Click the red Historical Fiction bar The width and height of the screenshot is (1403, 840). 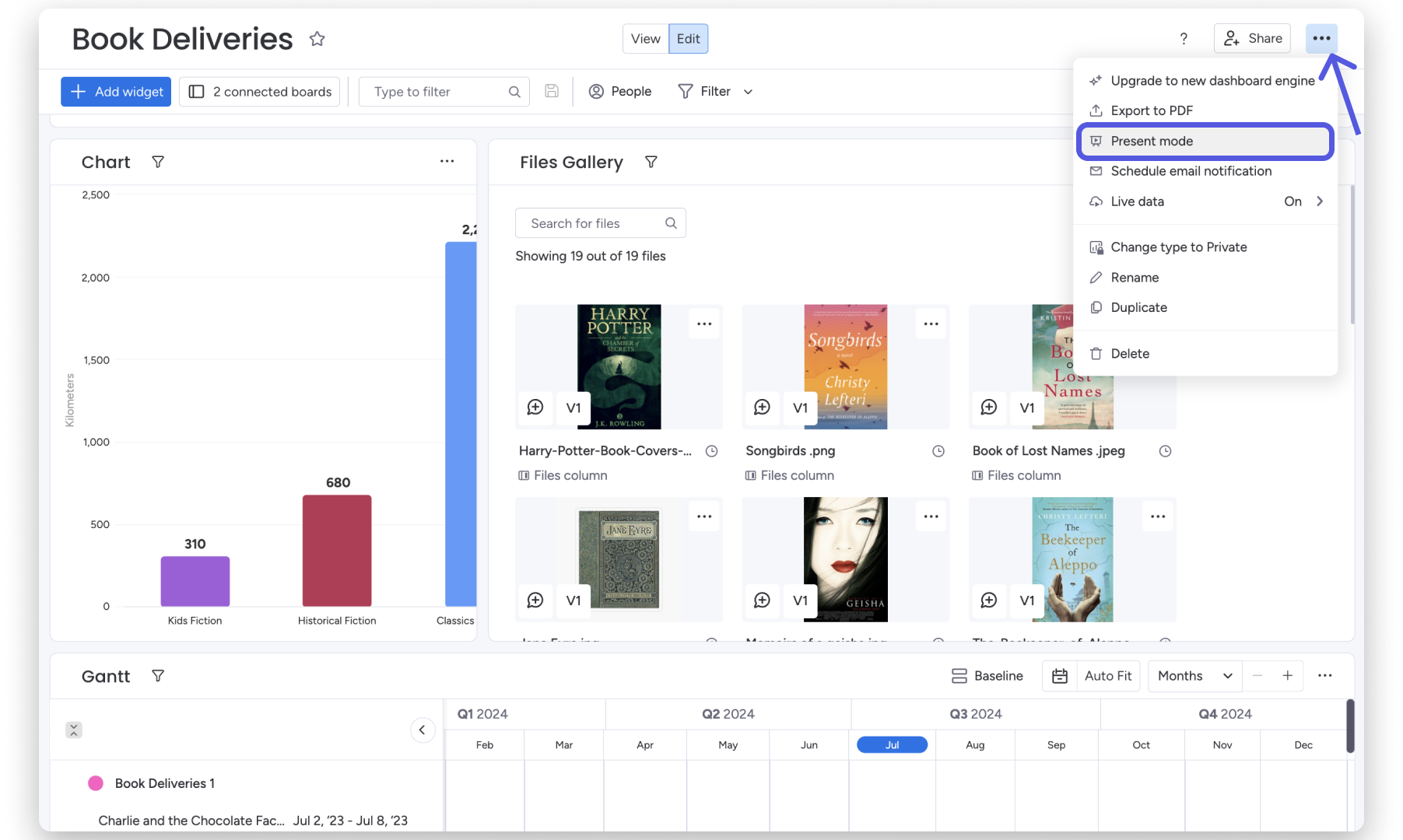pos(337,551)
